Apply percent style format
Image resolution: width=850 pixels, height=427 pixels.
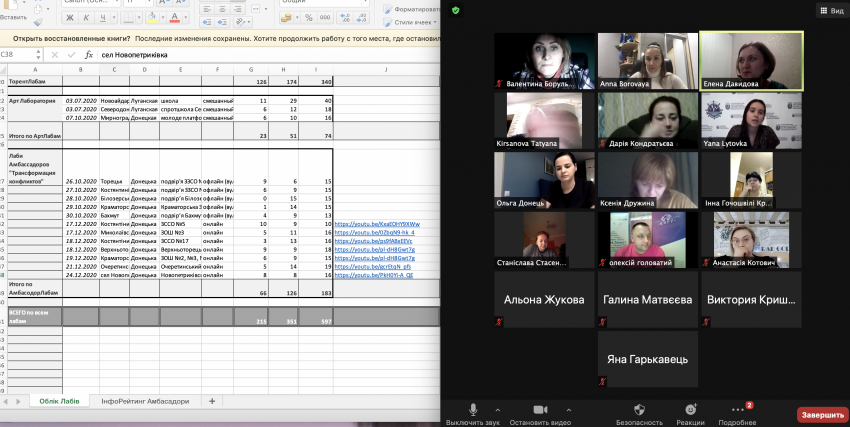pyautogui.click(x=308, y=18)
